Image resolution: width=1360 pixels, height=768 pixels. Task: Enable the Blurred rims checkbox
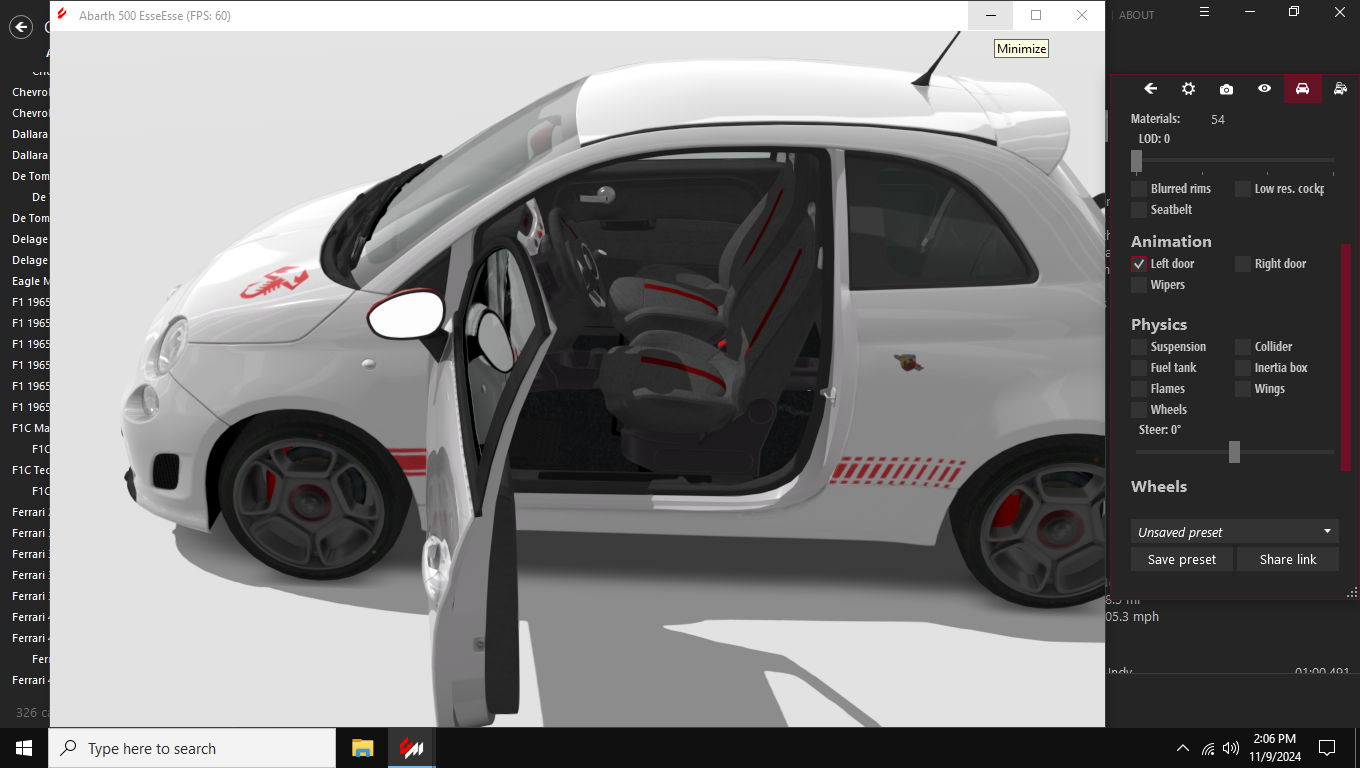(1139, 189)
